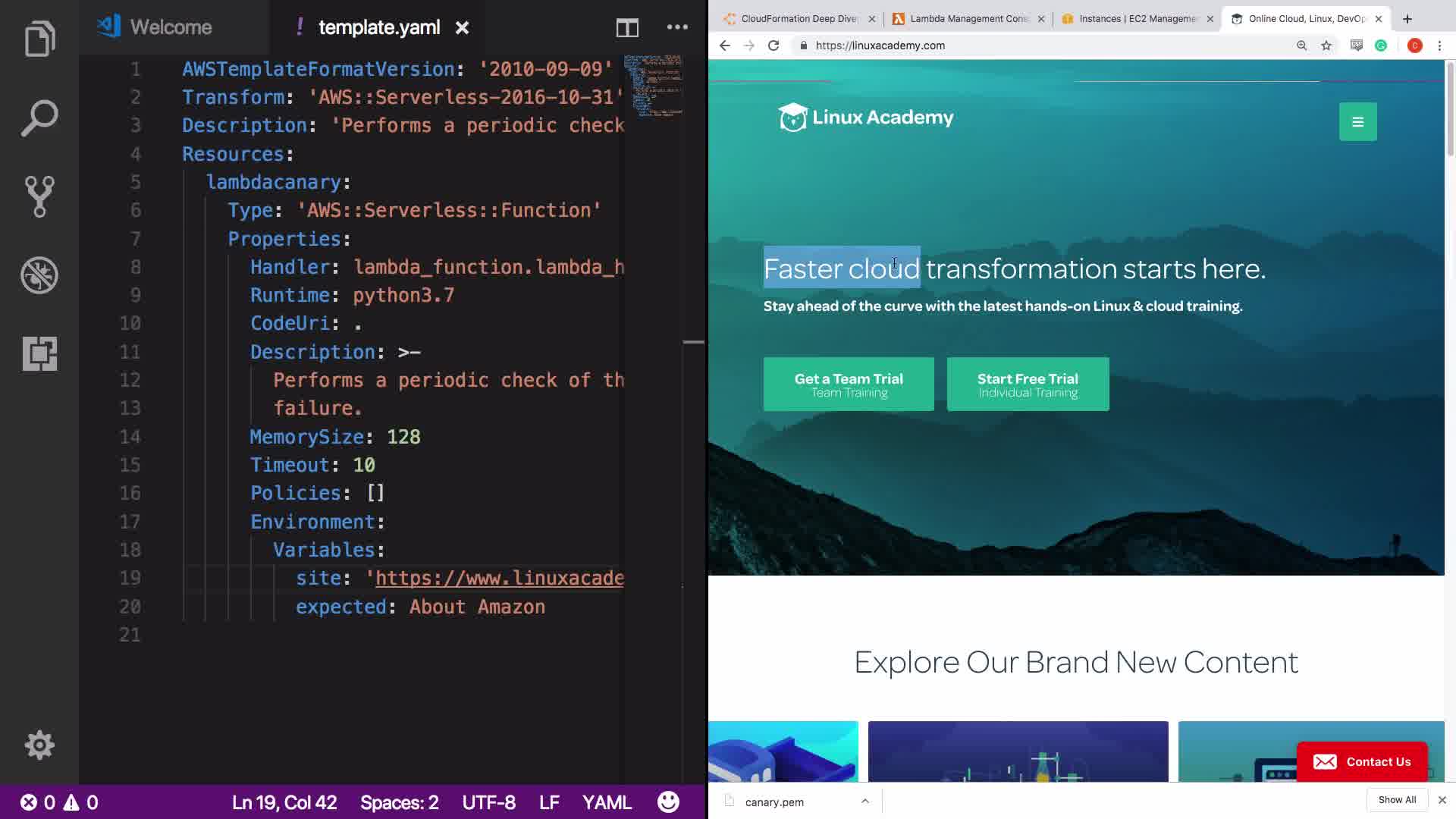This screenshot has height=819, width=1456.
Task: Click the Manage gear icon
Action: click(x=39, y=745)
